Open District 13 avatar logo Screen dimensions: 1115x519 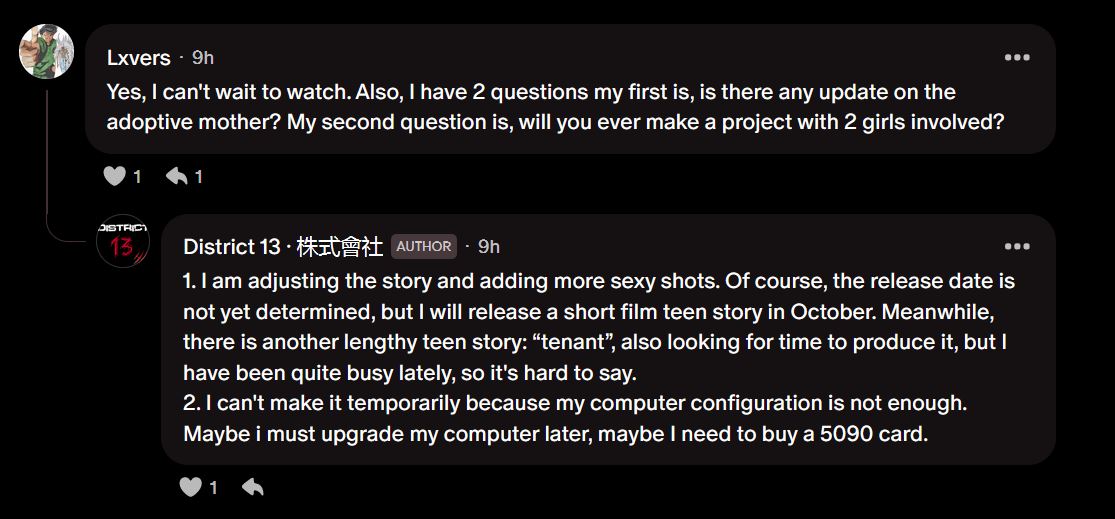pyautogui.click(x=122, y=241)
